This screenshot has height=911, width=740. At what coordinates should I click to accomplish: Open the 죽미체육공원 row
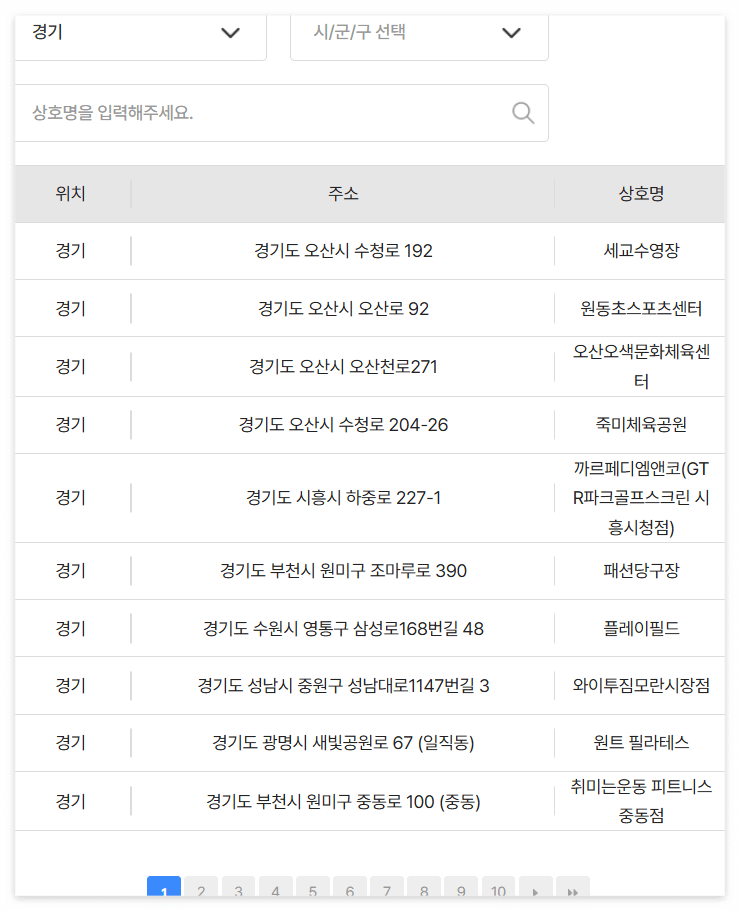(650, 424)
